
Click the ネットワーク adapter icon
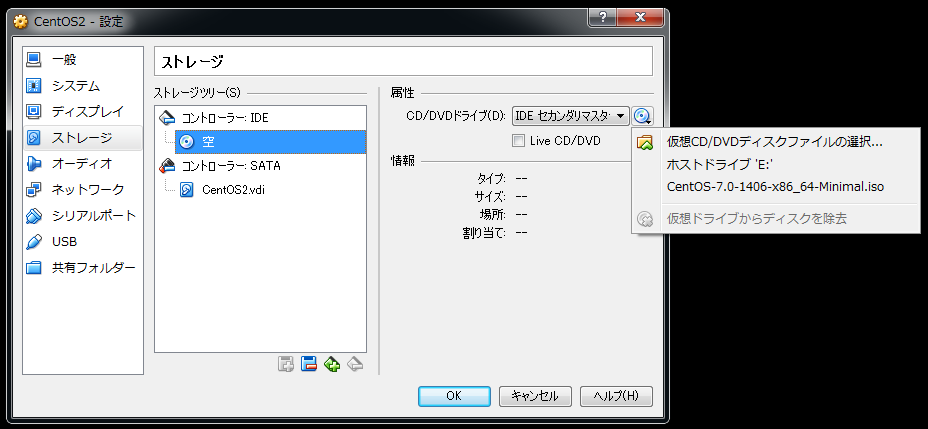pos(34,189)
